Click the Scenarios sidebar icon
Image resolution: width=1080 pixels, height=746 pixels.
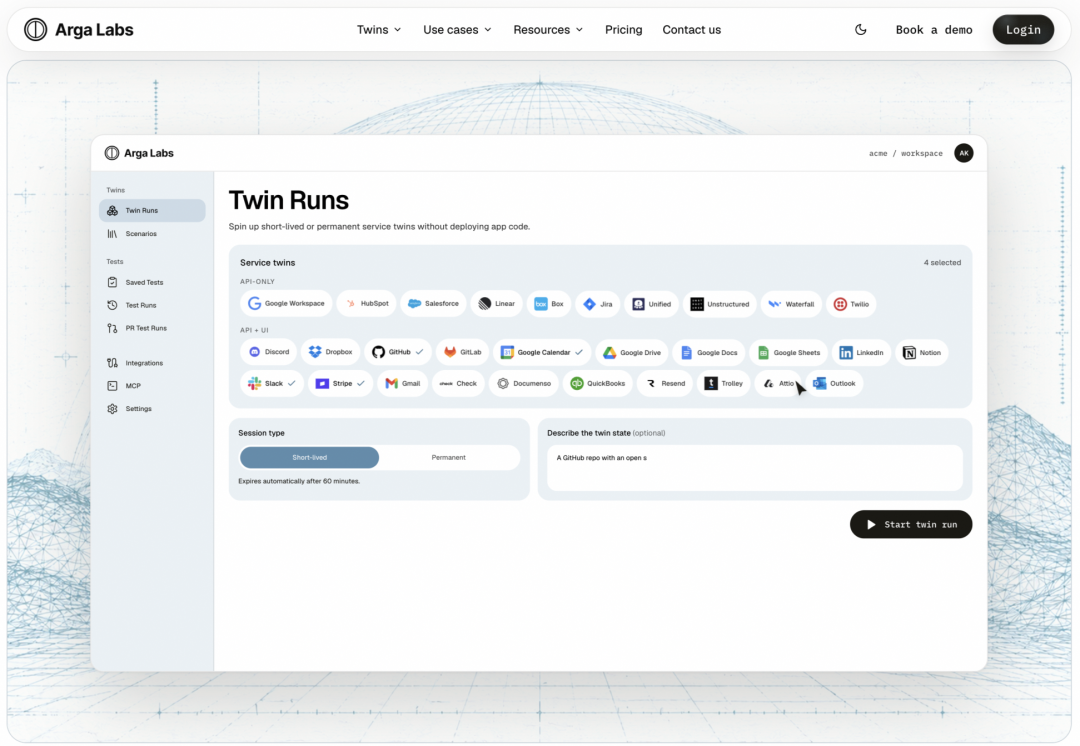[x=112, y=234]
